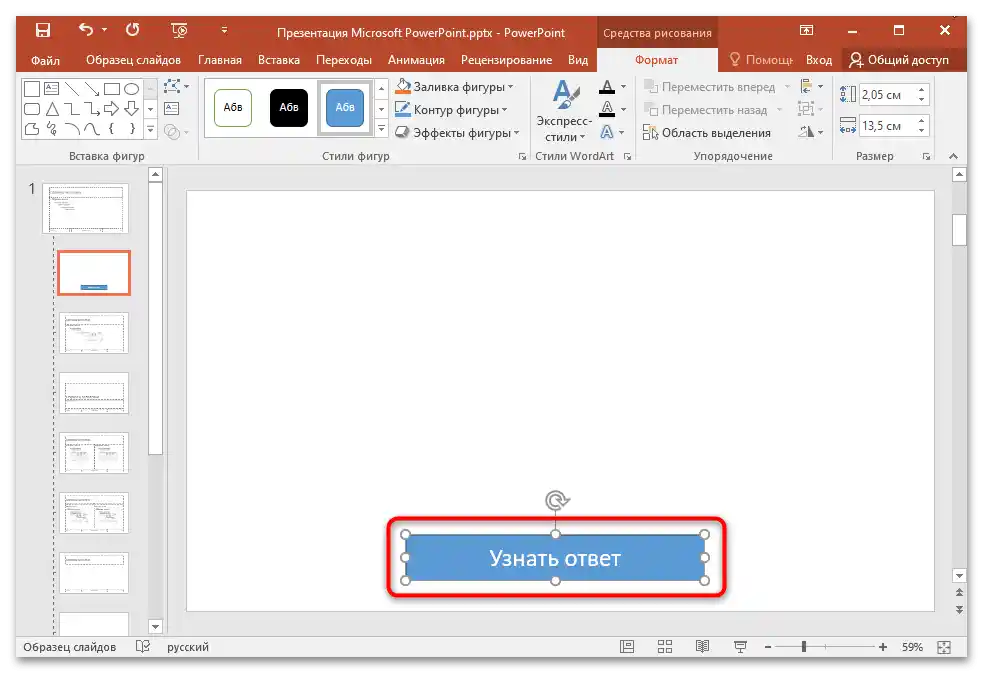Click the rotation handle above the shape

pos(557,500)
